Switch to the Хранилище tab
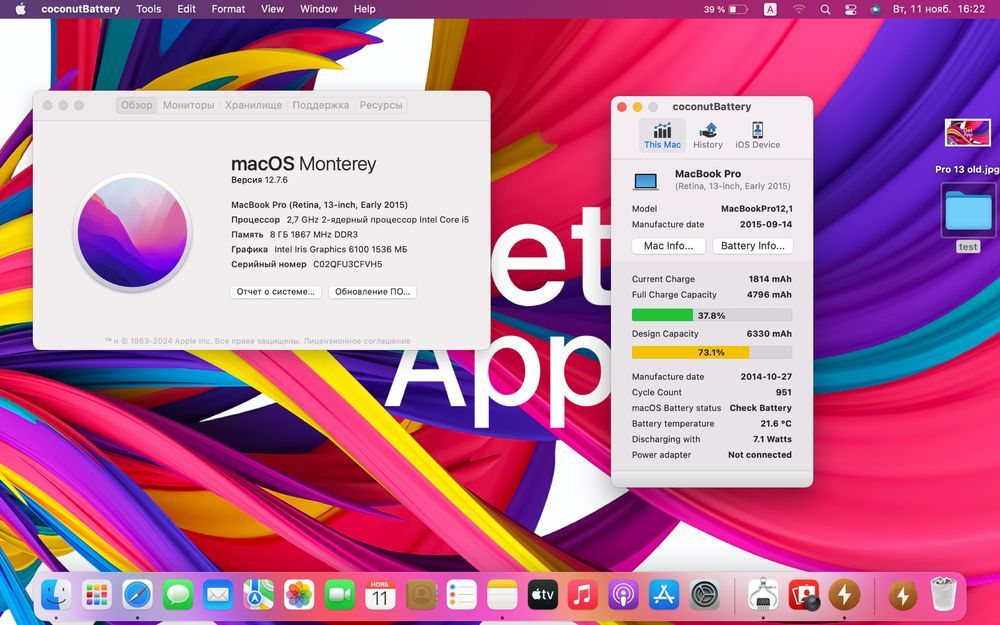 253,105
